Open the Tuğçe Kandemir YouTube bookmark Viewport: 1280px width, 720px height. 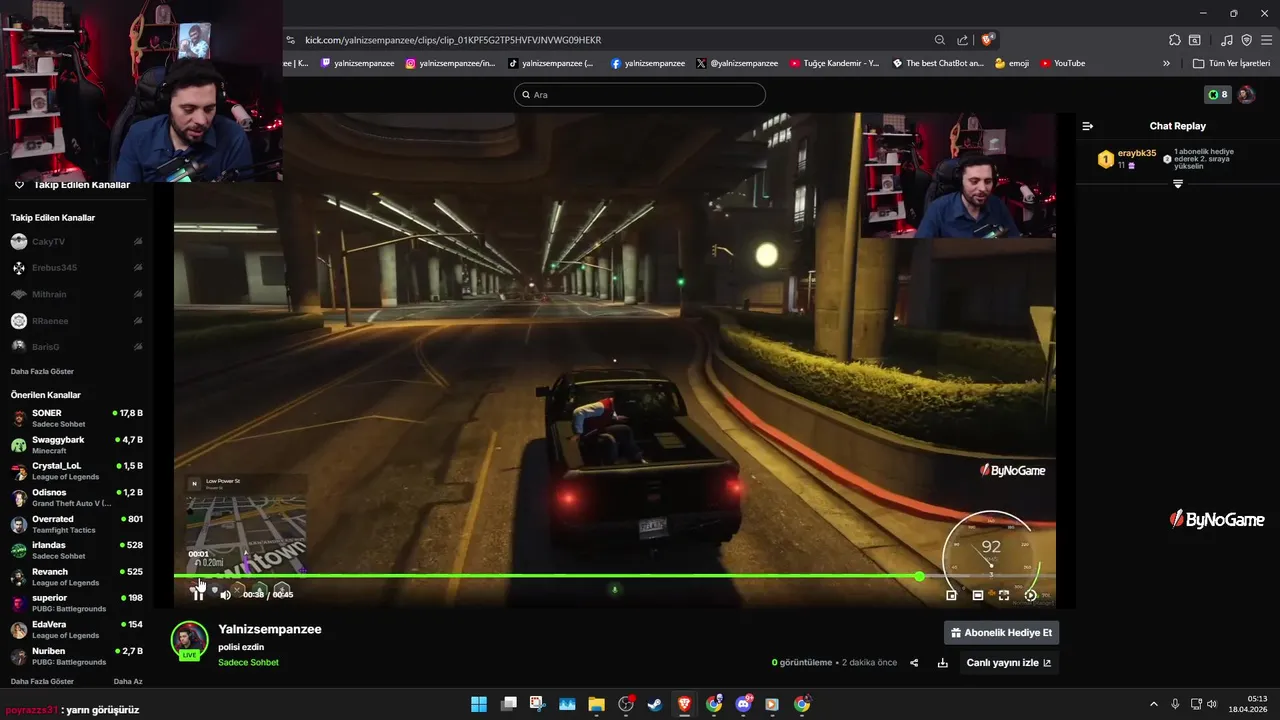(835, 63)
